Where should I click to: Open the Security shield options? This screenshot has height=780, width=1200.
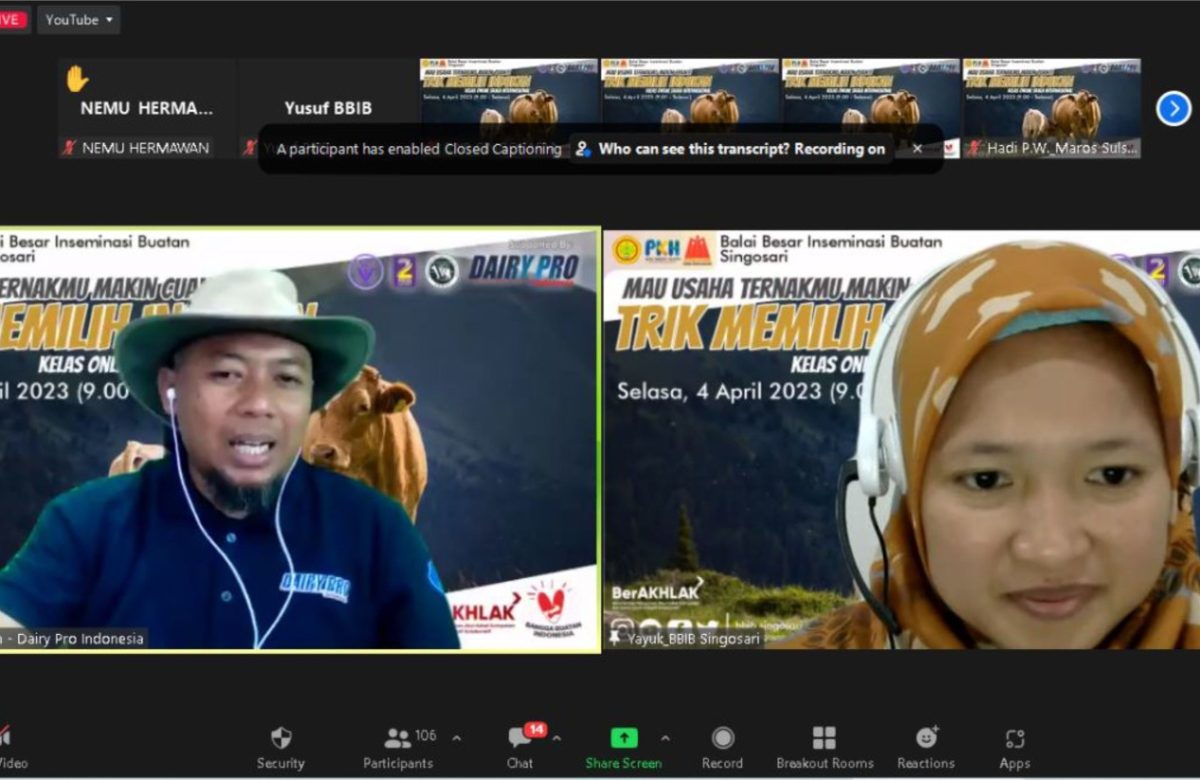pyautogui.click(x=280, y=748)
